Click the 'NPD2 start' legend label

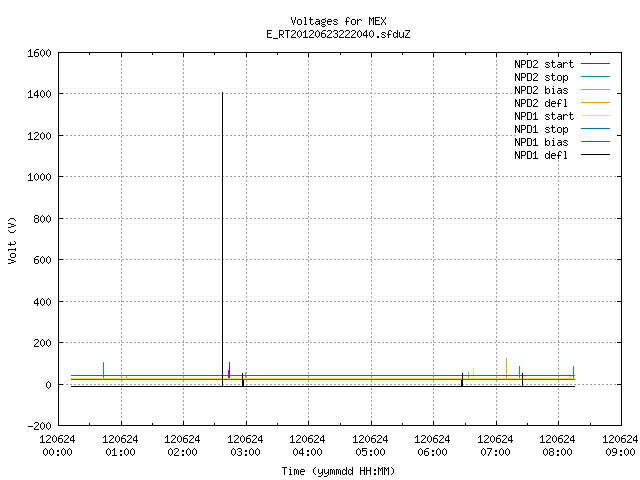[x=544, y=64]
